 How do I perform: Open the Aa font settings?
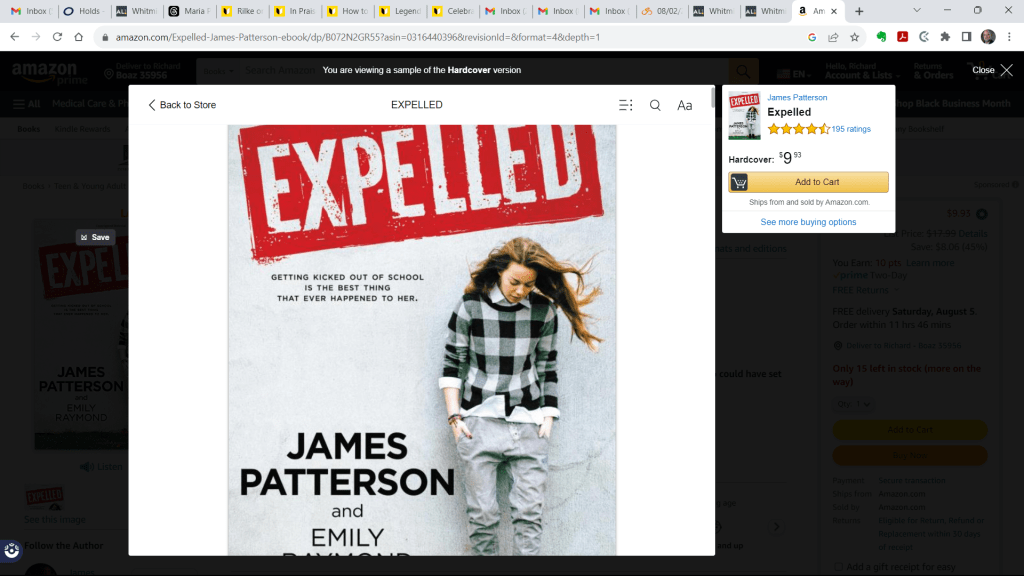coord(685,105)
